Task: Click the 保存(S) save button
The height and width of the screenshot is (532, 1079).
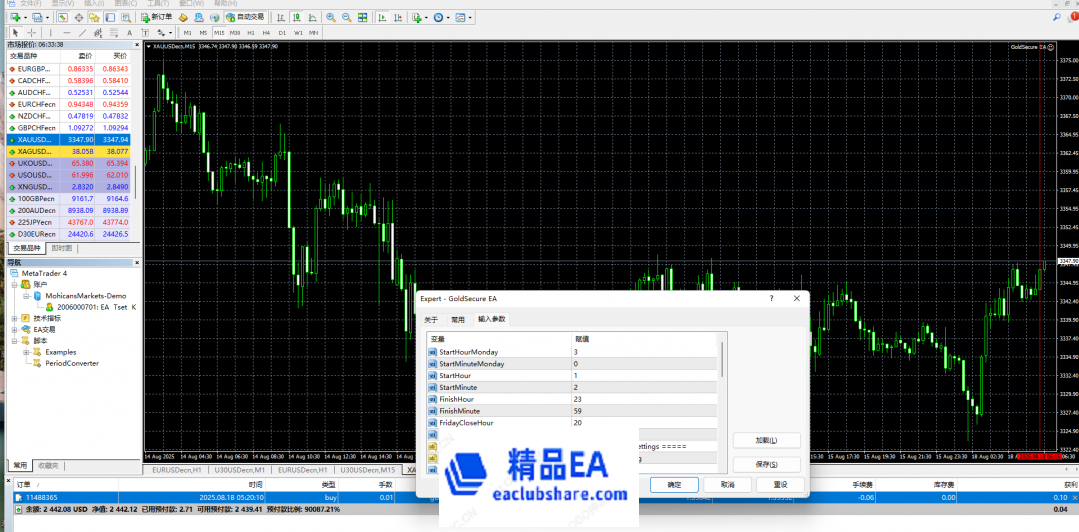Action: click(766, 464)
